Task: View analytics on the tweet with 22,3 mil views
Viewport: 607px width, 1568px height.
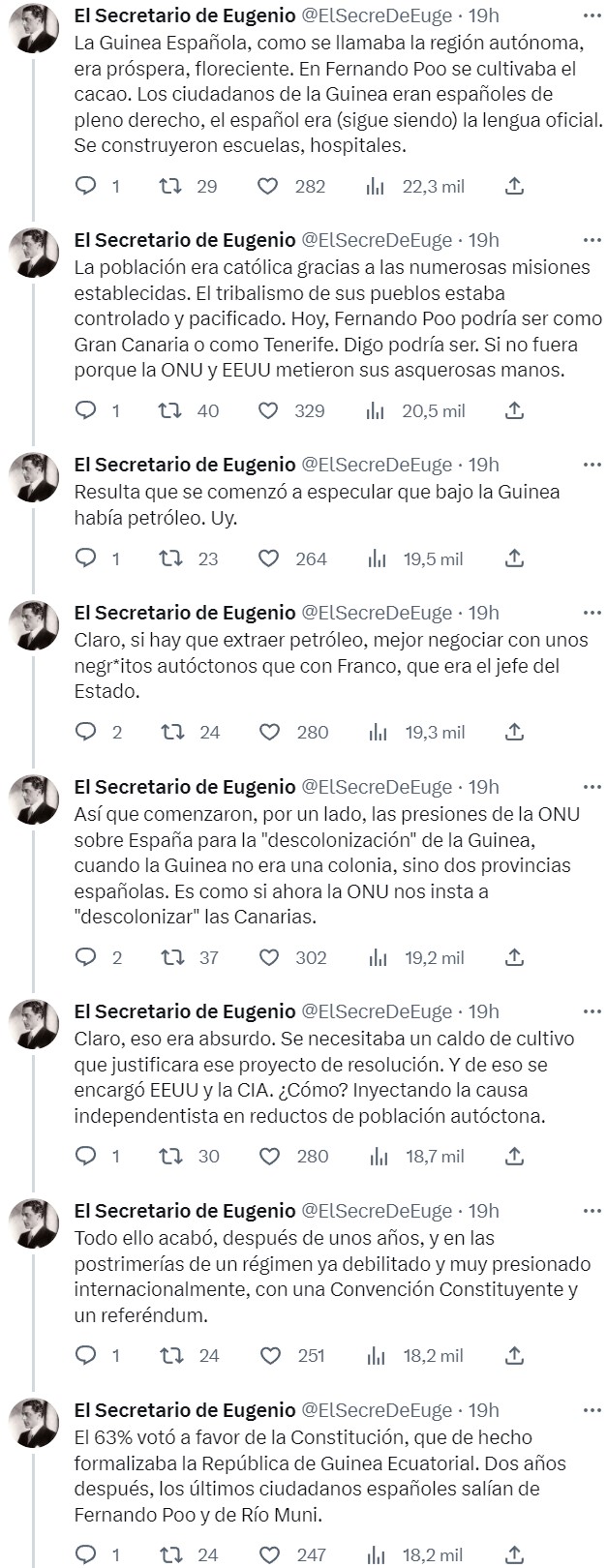Action: (x=378, y=186)
